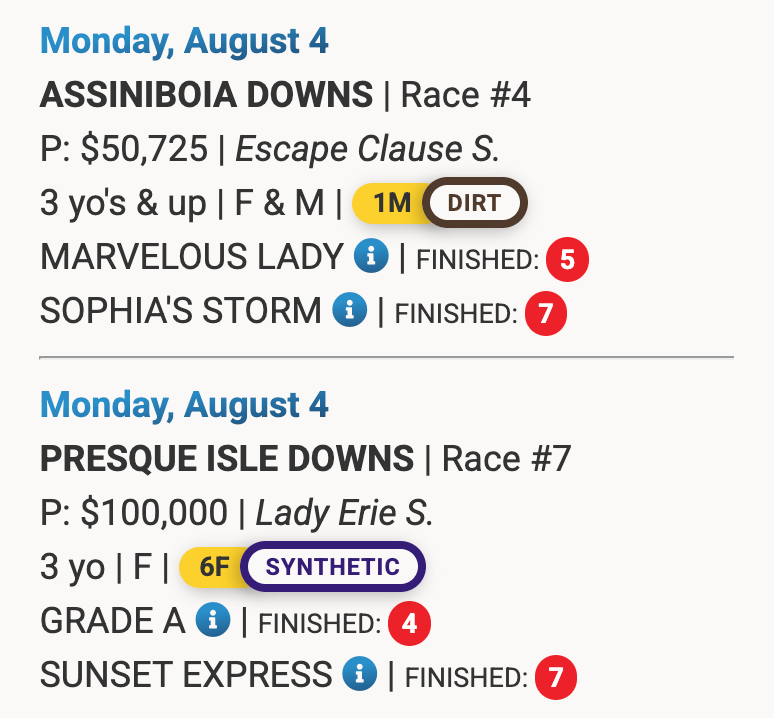Open info icon beside SOPHIA'S STORM

pos(349,311)
